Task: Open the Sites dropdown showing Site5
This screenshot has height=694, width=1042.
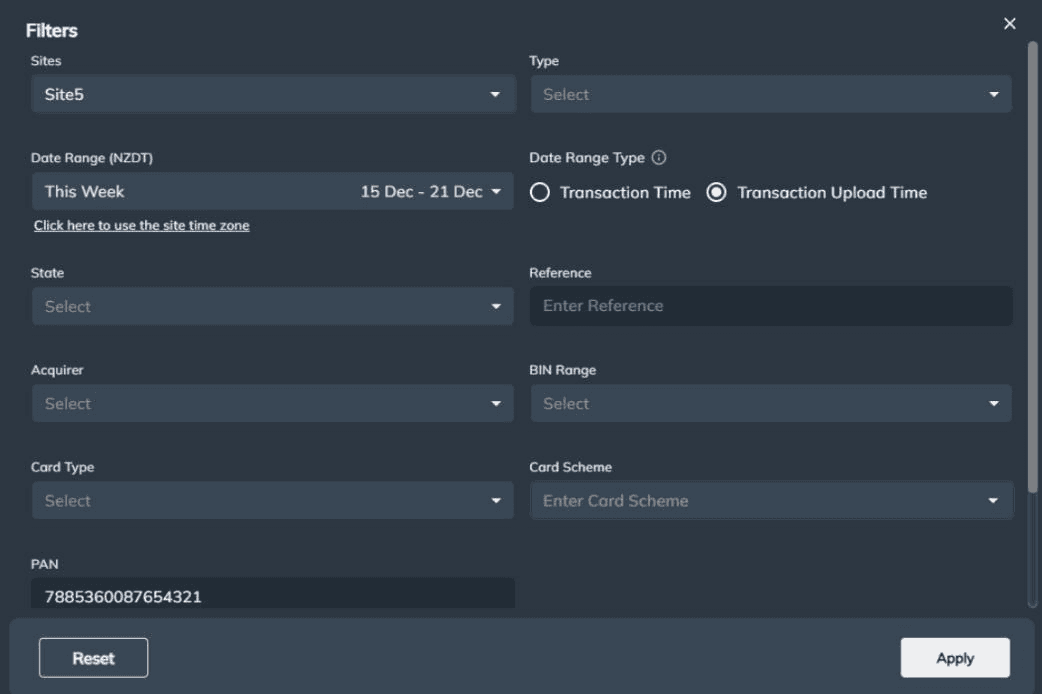Action: pos(273,94)
